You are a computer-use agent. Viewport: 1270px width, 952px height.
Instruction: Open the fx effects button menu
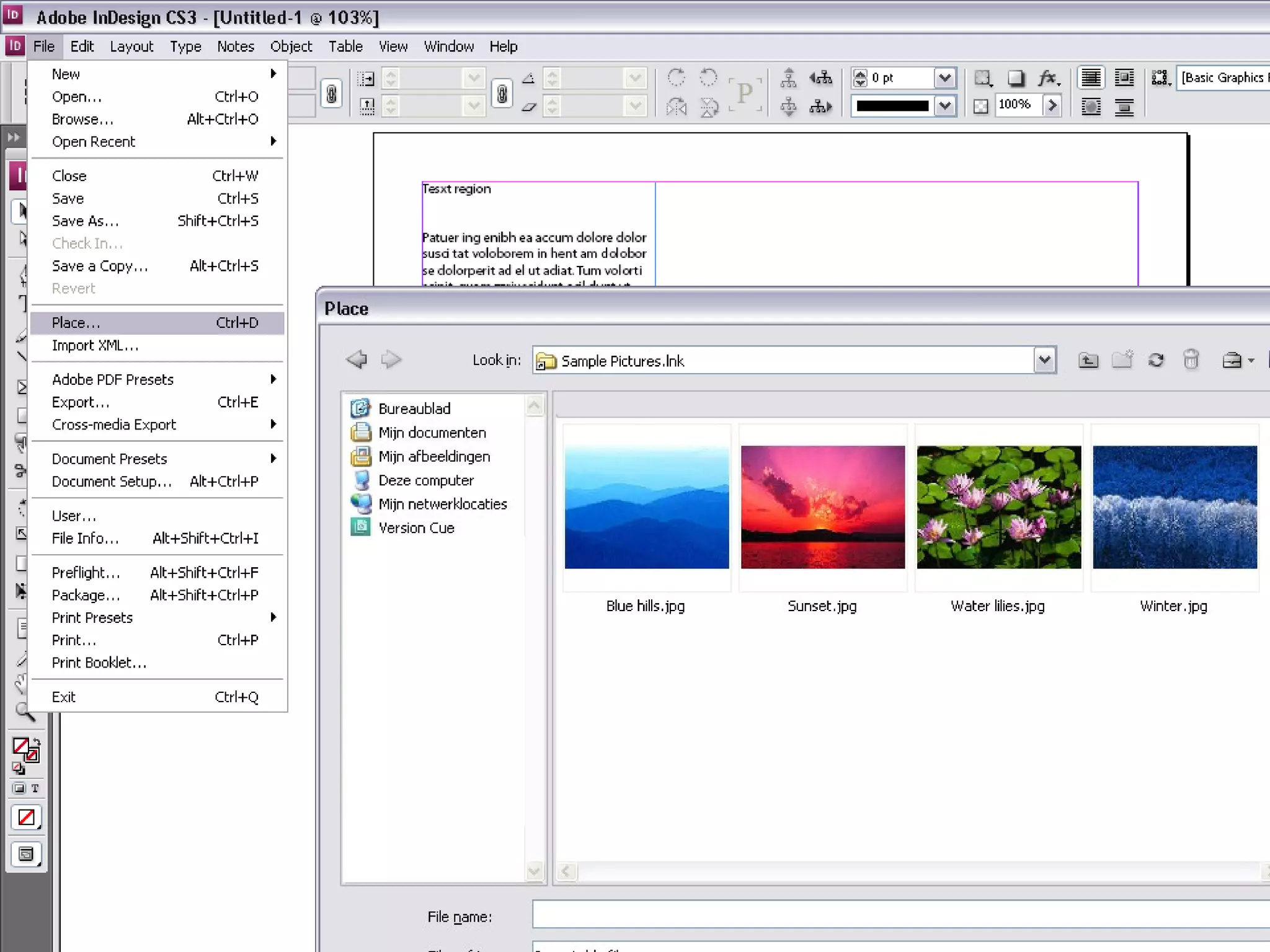(1049, 78)
